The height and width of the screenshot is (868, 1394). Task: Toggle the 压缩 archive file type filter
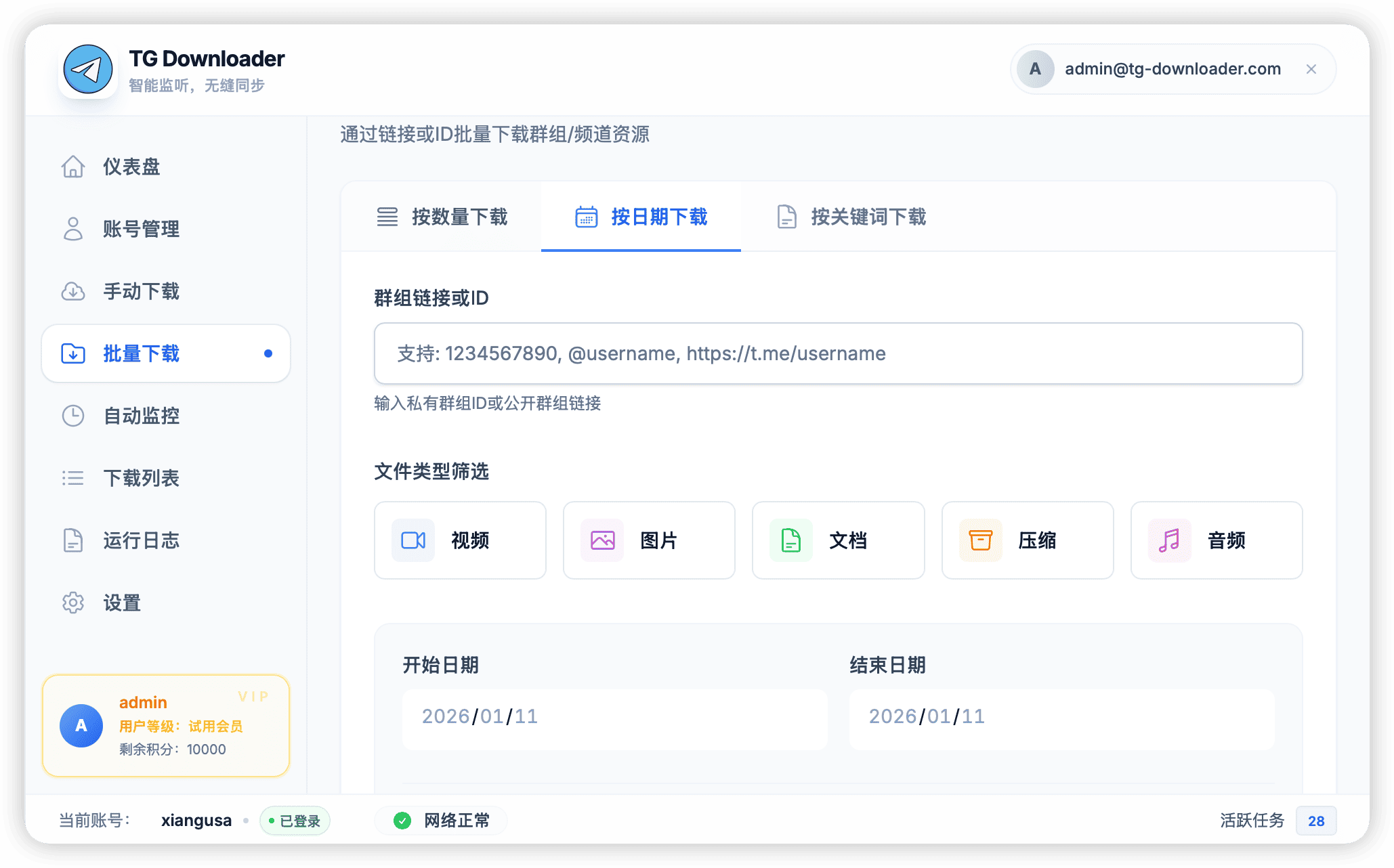coord(1027,540)
